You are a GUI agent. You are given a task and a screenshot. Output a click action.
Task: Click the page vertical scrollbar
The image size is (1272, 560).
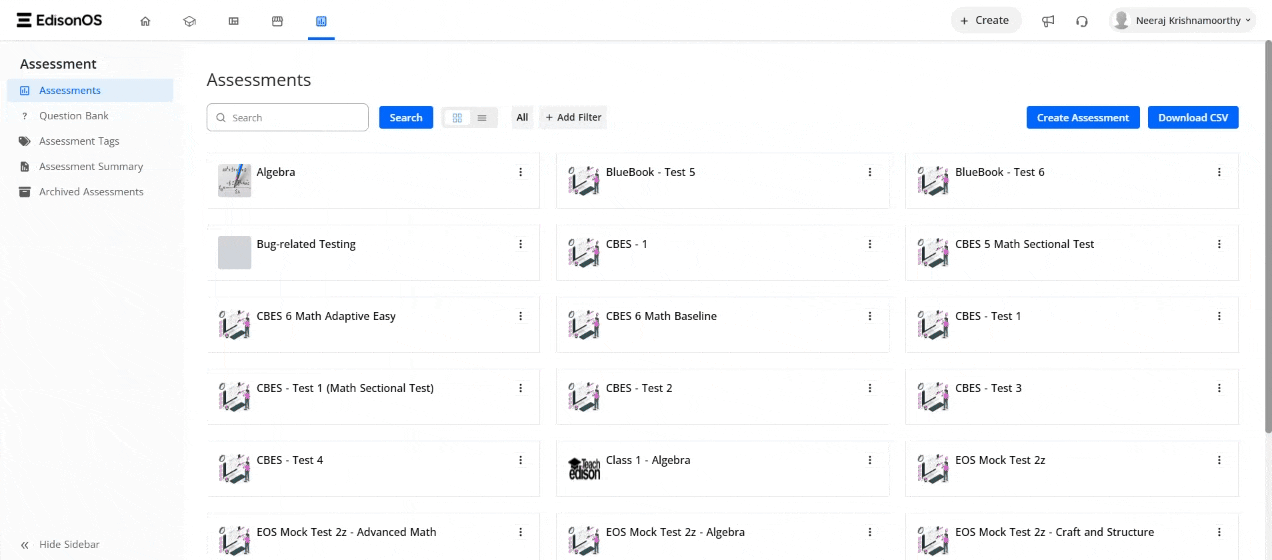pos(1267,236)
